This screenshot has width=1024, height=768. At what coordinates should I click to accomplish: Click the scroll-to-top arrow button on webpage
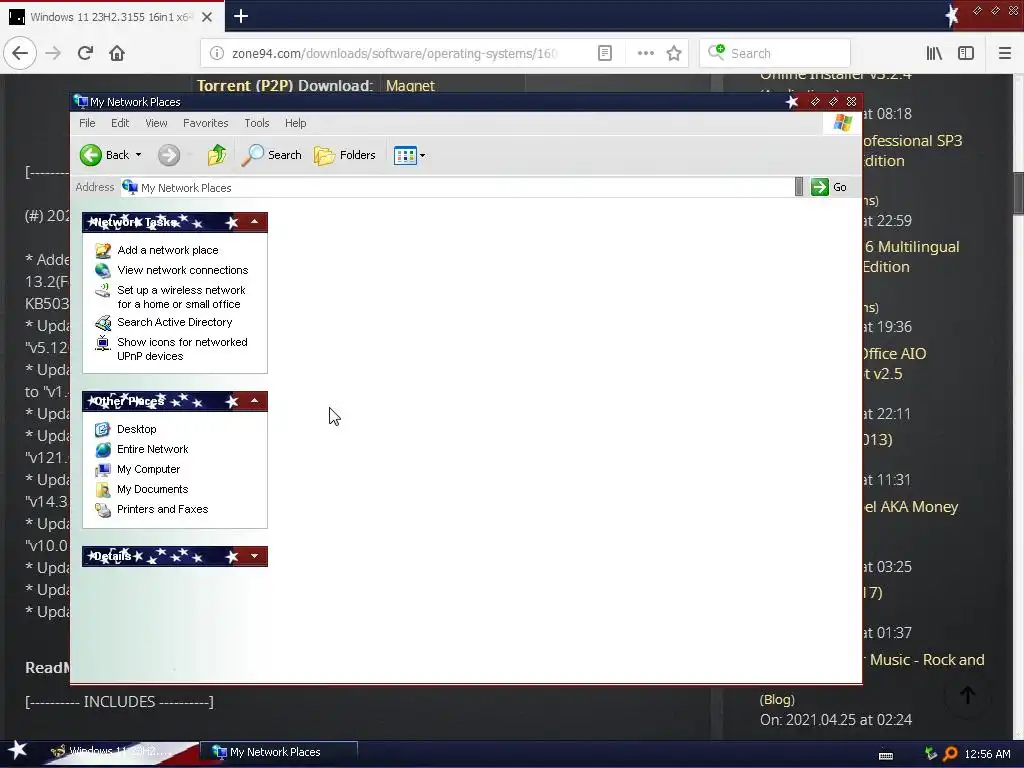pyautogui.click(x=968, y=695)
